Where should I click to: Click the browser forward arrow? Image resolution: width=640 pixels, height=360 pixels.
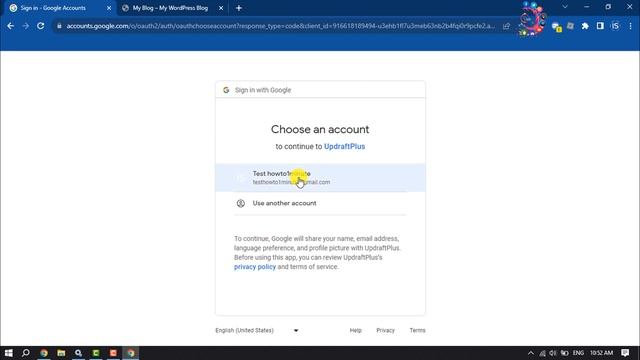[25, 26]
